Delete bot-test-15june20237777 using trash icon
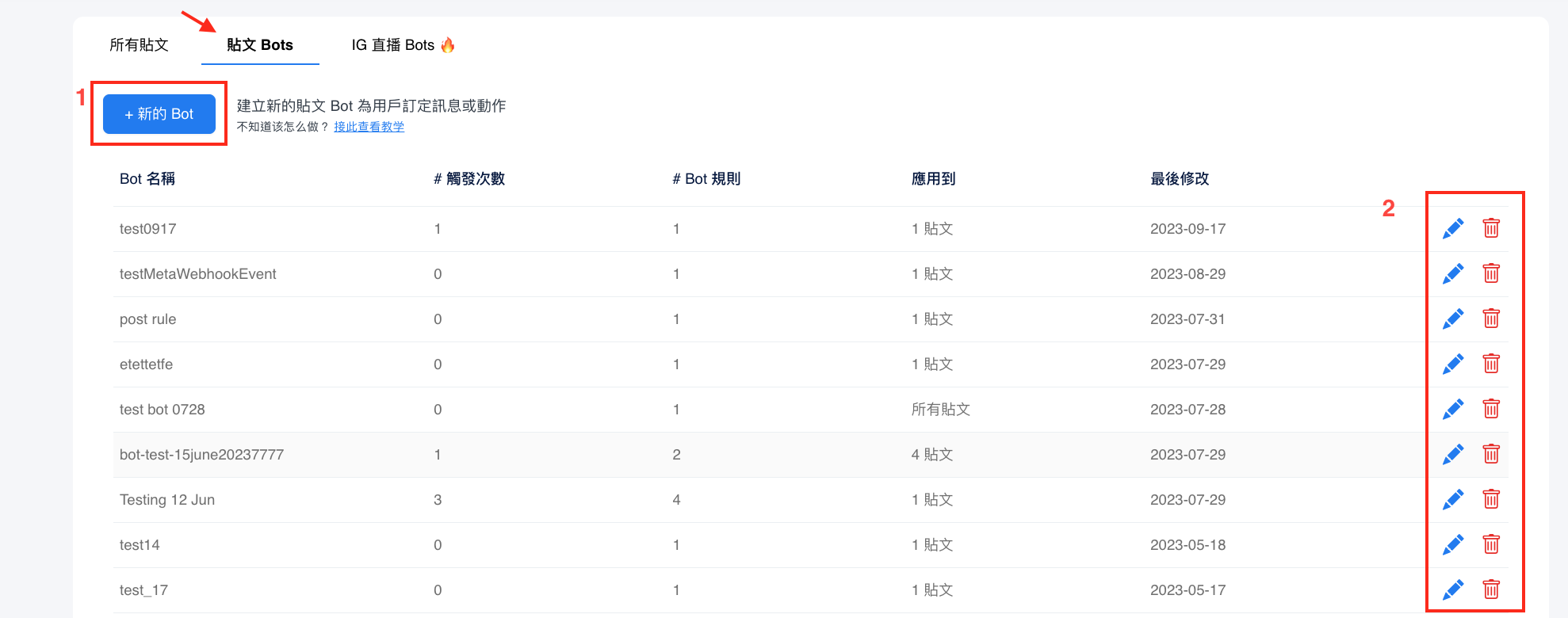Image resolution: width=1568 pixels, height=618 pixels. 1490,455
